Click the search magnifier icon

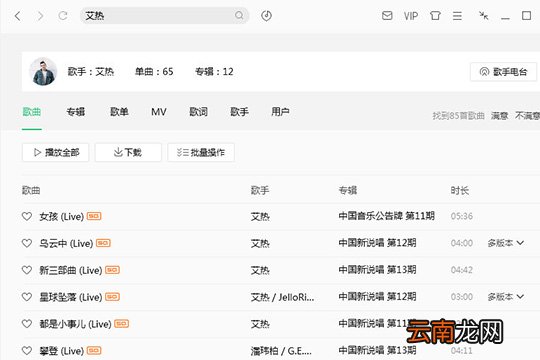(x=239, y=16)
